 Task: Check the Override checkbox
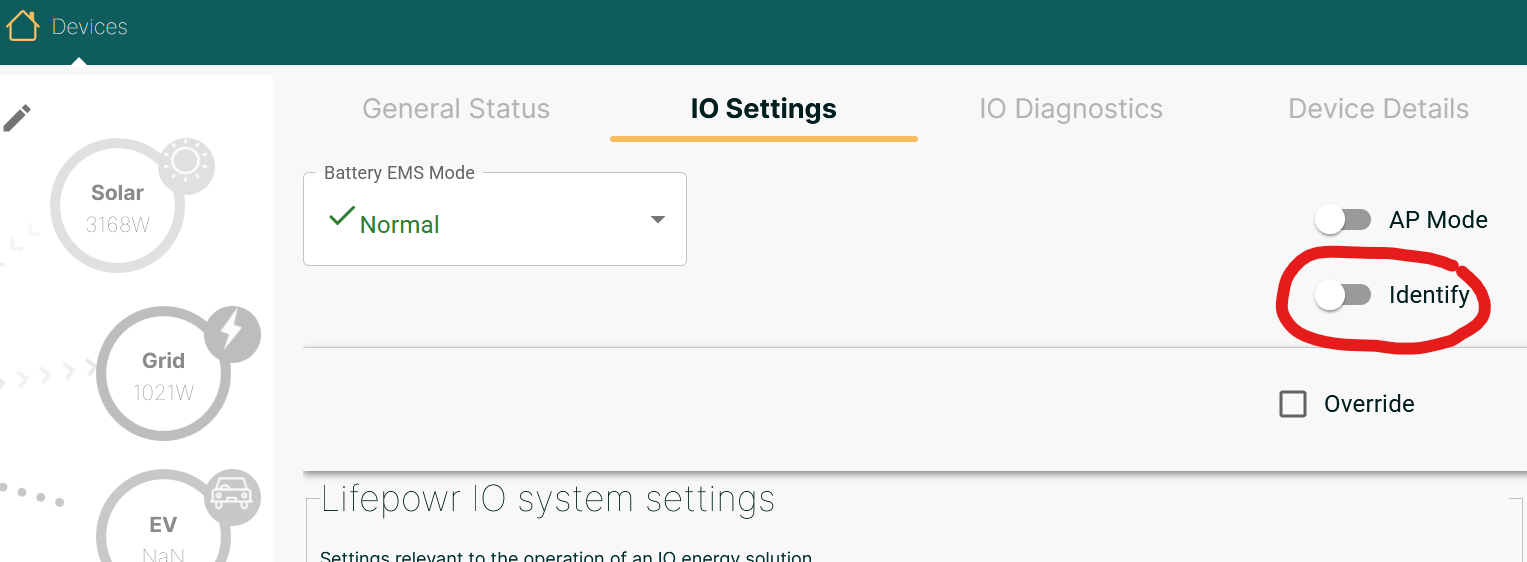click(1293, 404)
